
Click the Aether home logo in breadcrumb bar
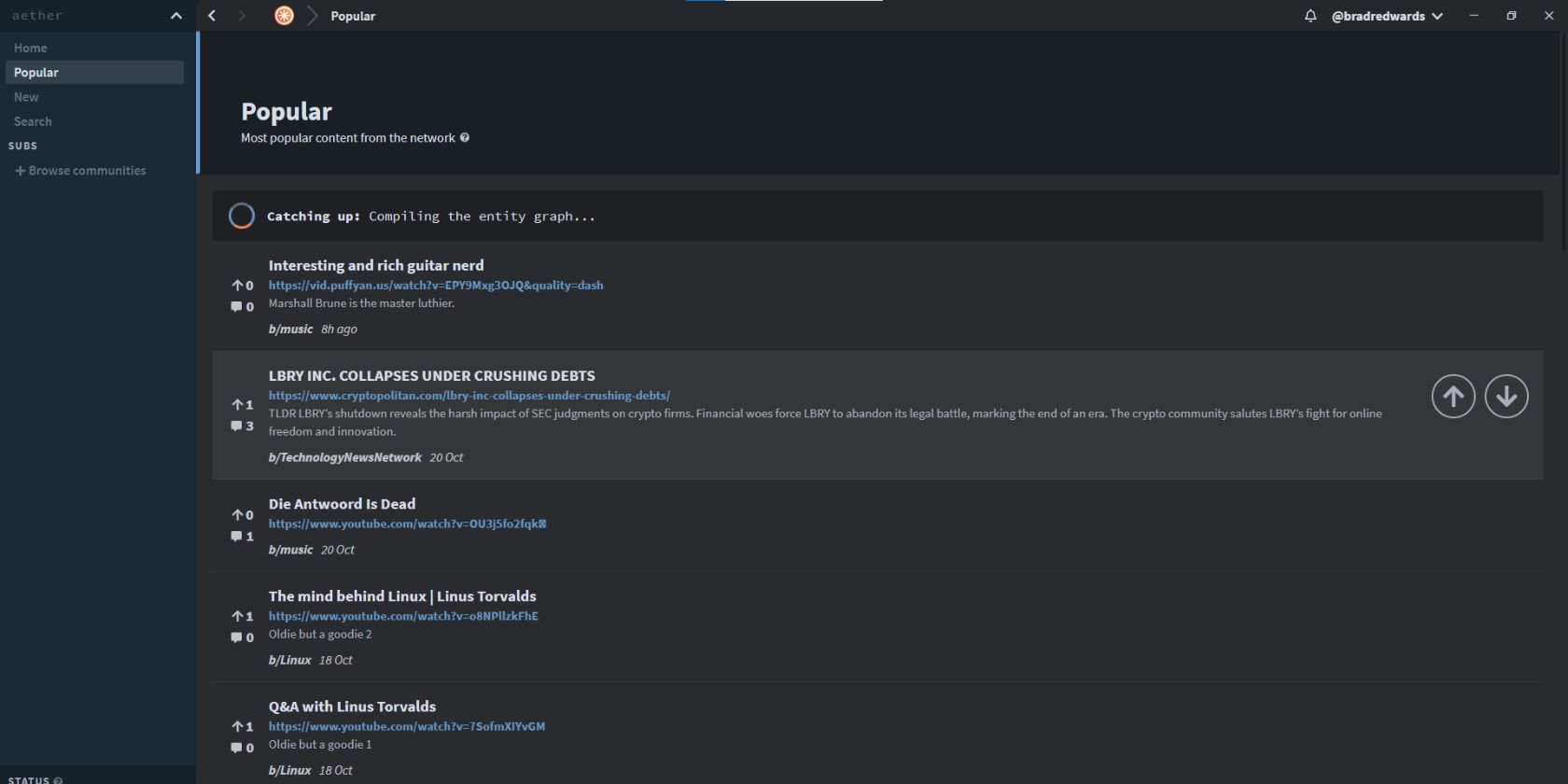click(283, 15)
